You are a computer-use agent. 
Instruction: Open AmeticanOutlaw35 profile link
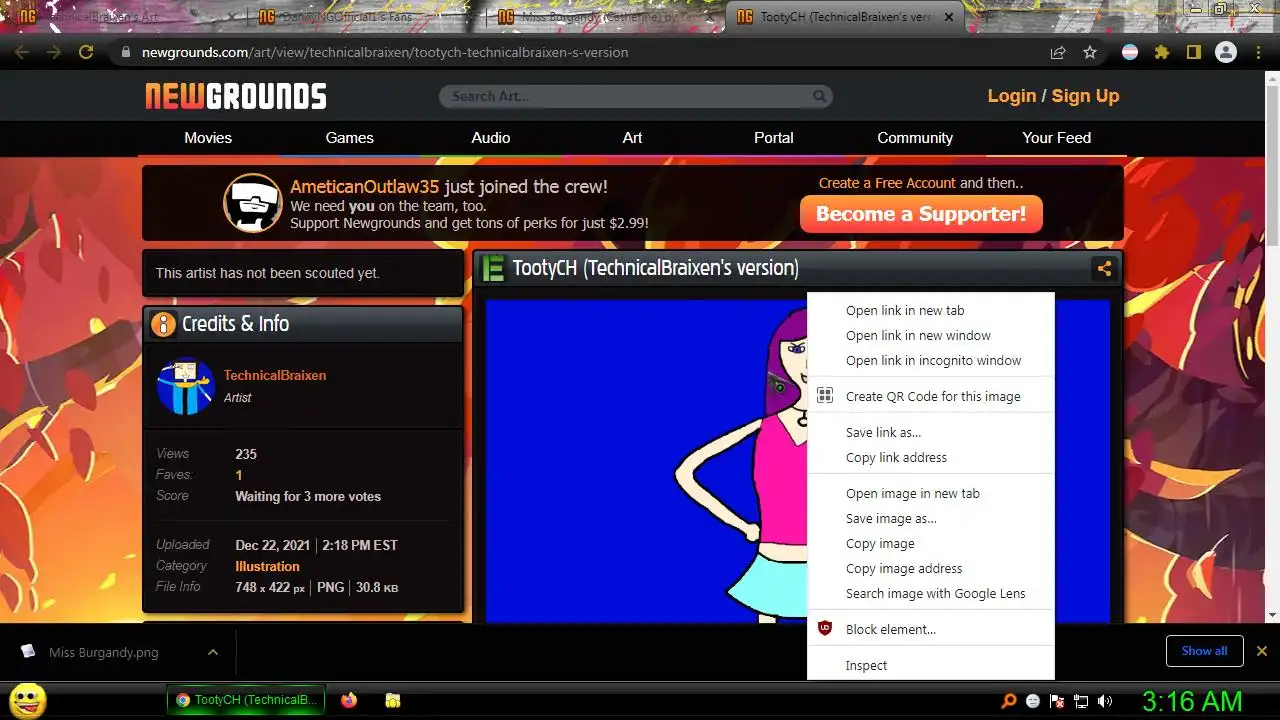365,187
